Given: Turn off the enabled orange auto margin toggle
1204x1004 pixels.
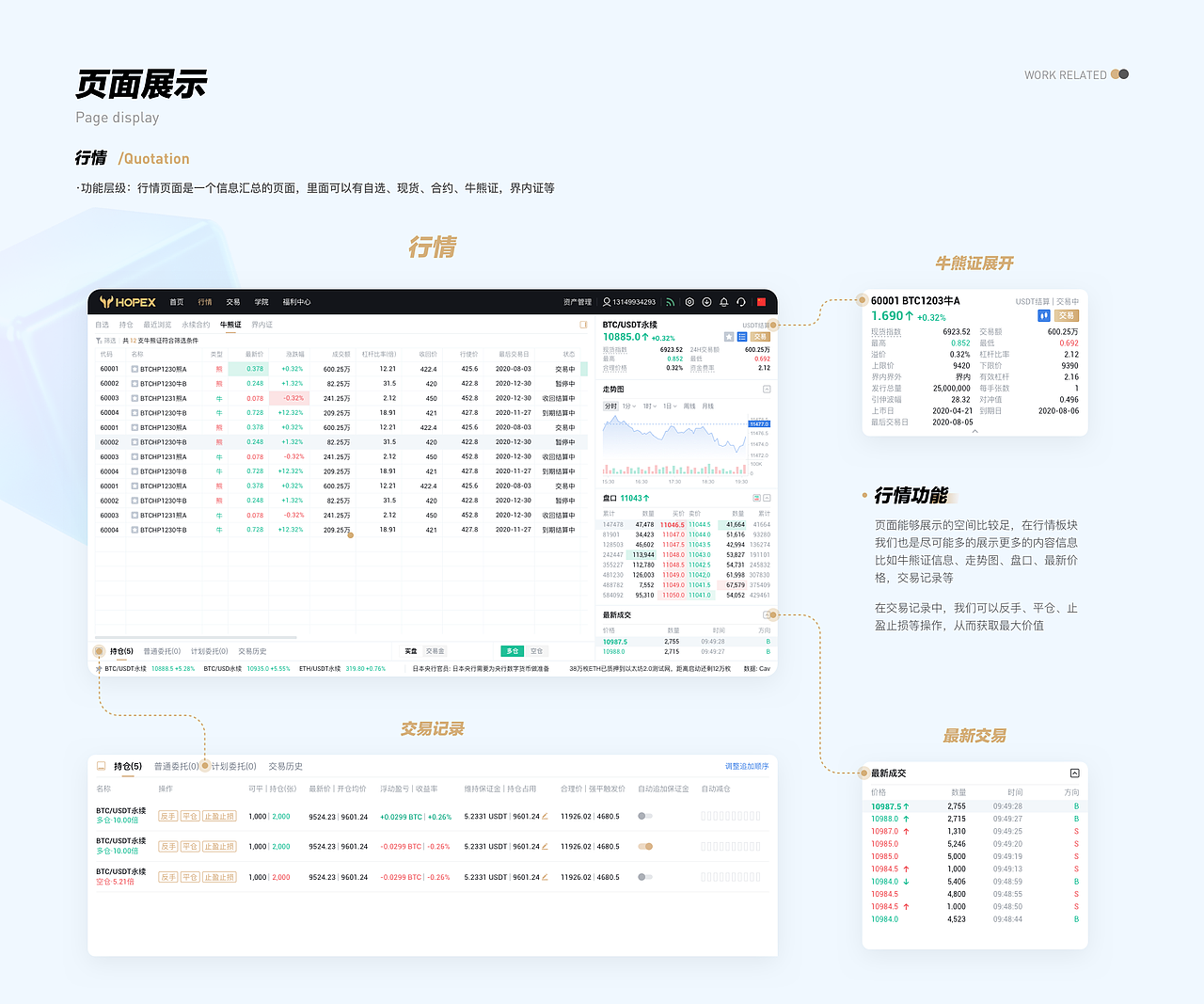Looking at the screenshot, I should (x=645, y=847).
